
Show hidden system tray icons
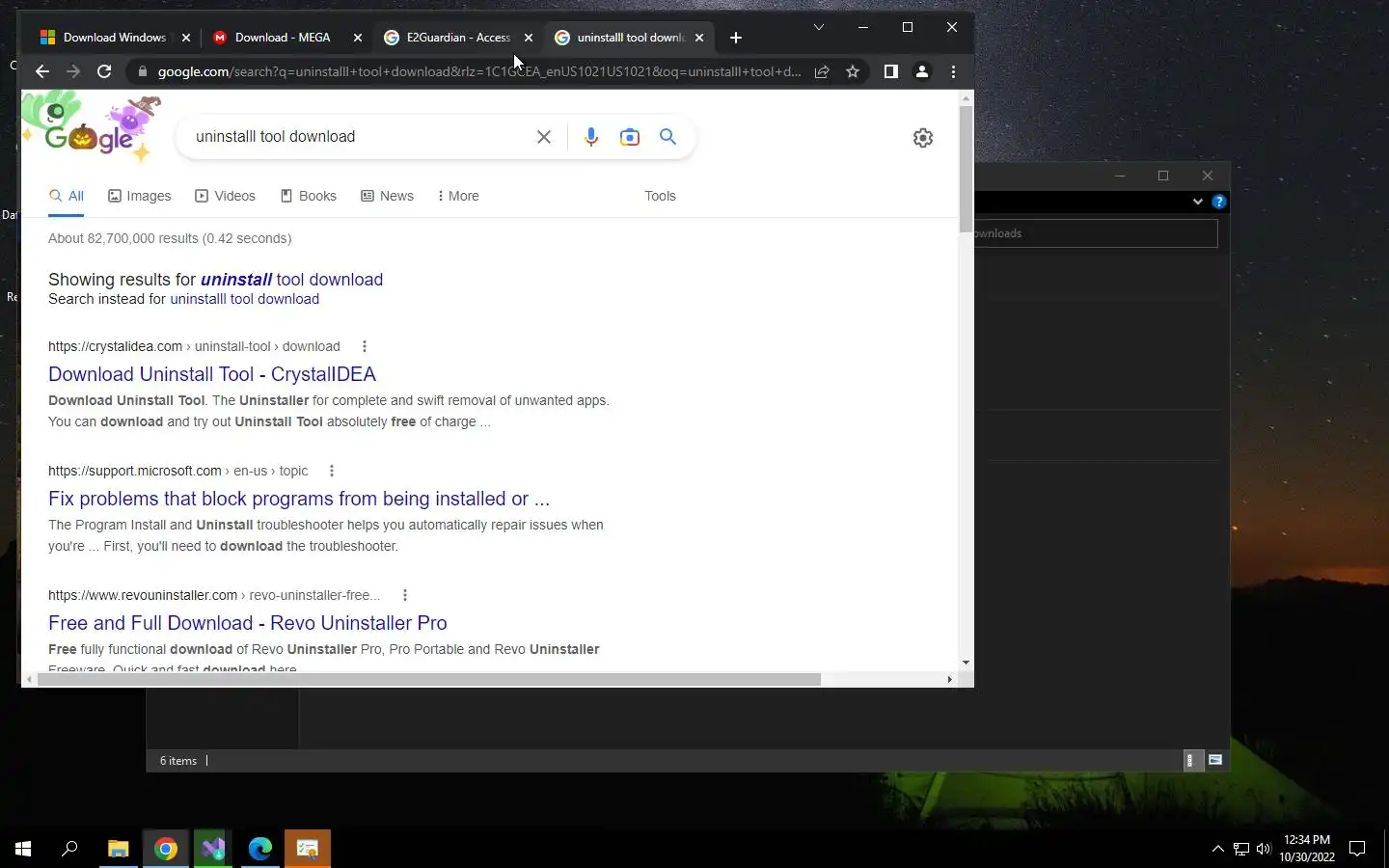(1217, 849)
